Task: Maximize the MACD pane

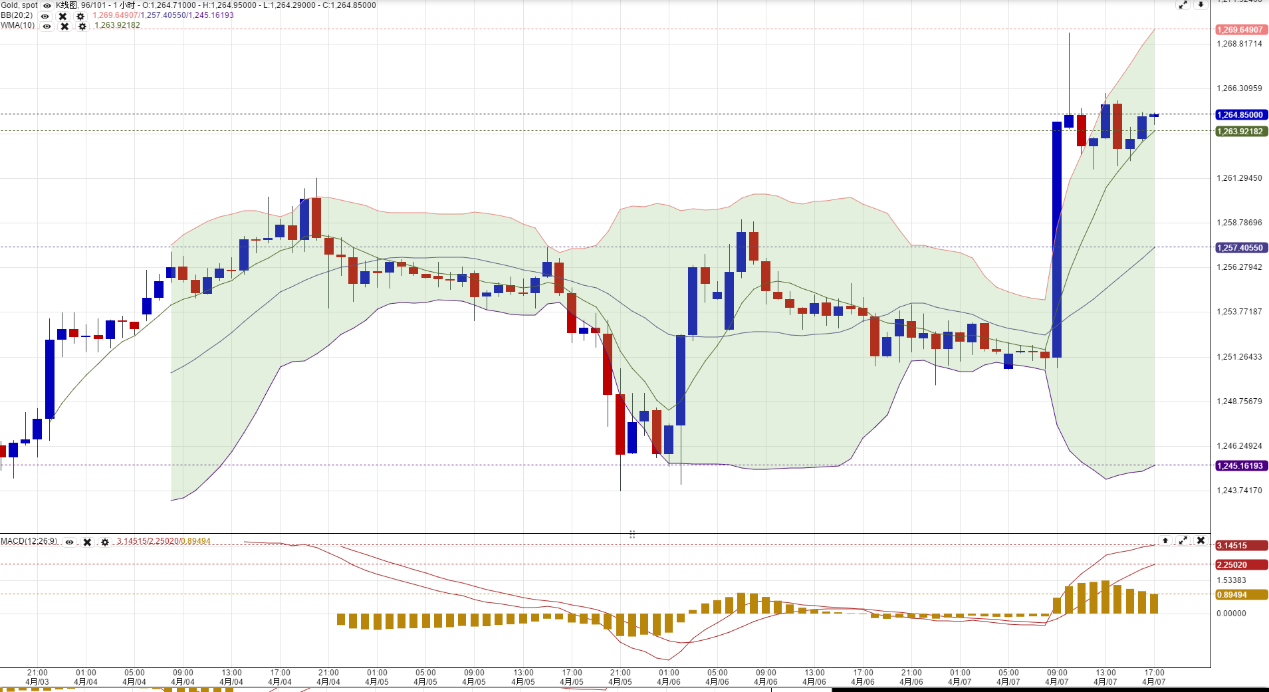Action: (1183, 540)
